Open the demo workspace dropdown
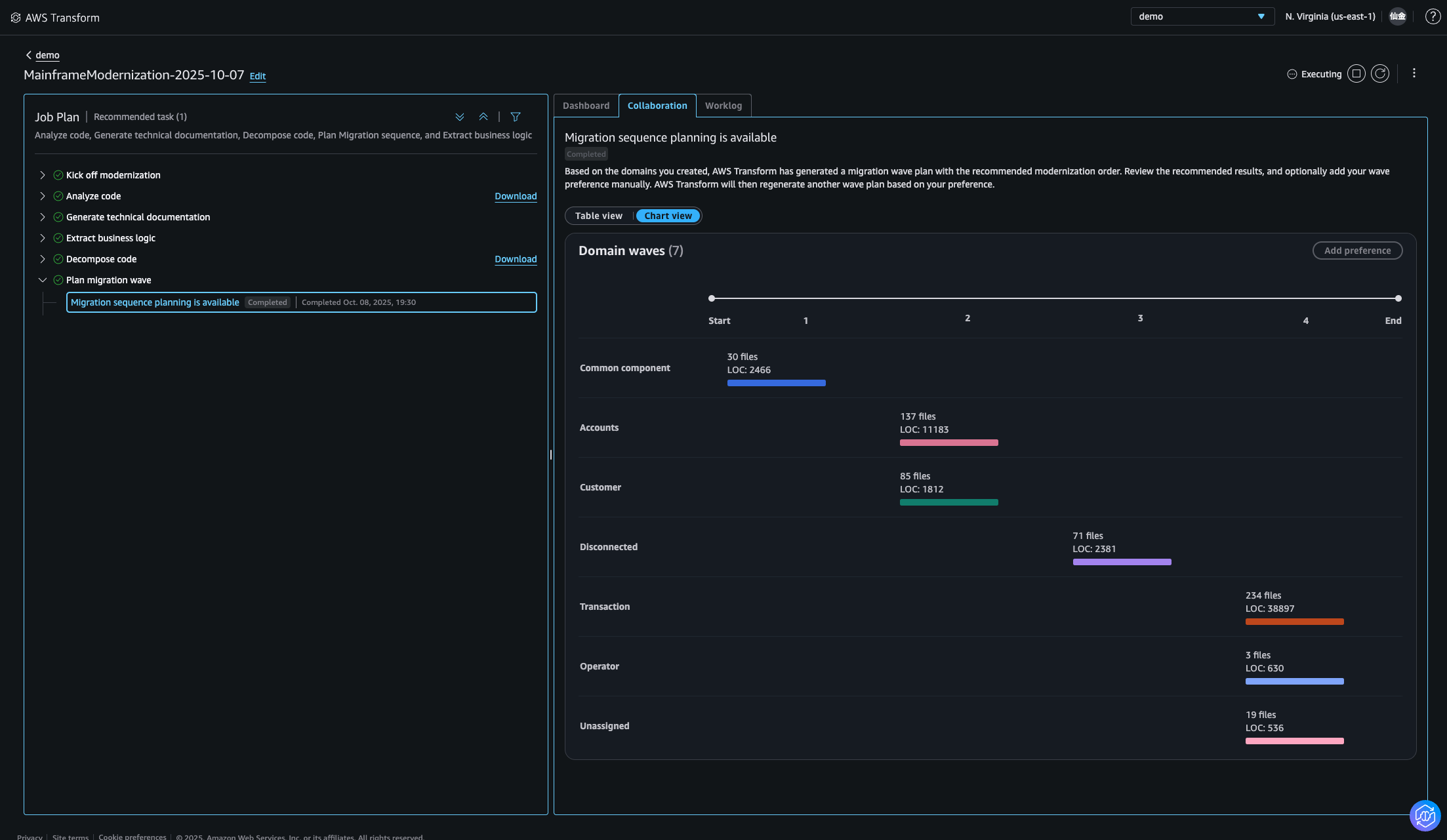 click(x=1202, y=16)
